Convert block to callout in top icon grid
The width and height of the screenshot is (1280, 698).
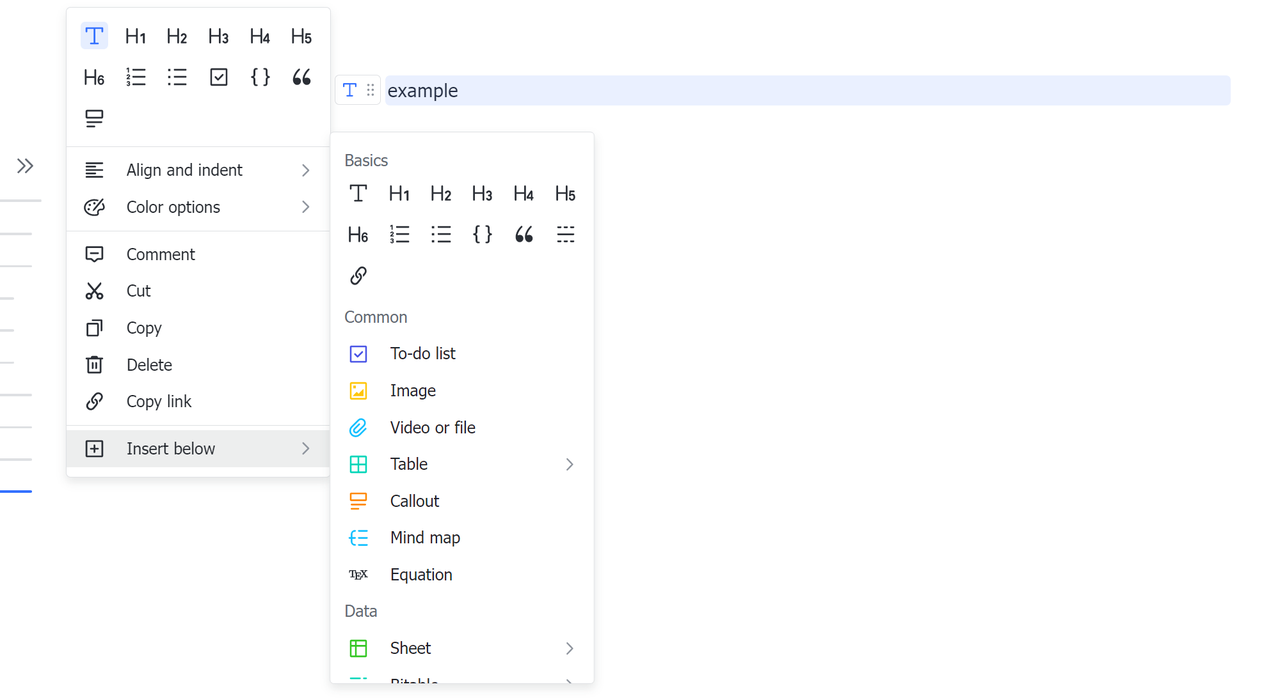[94, 119]
